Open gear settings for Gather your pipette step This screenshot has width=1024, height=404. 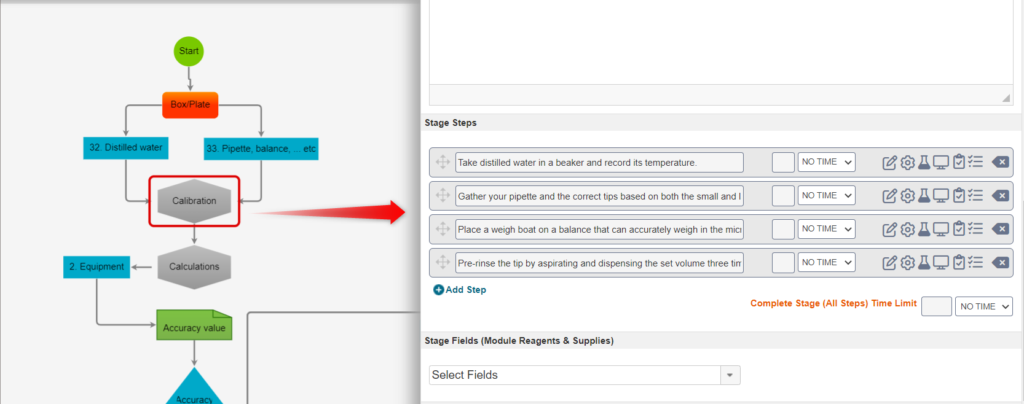pos(906,195)
